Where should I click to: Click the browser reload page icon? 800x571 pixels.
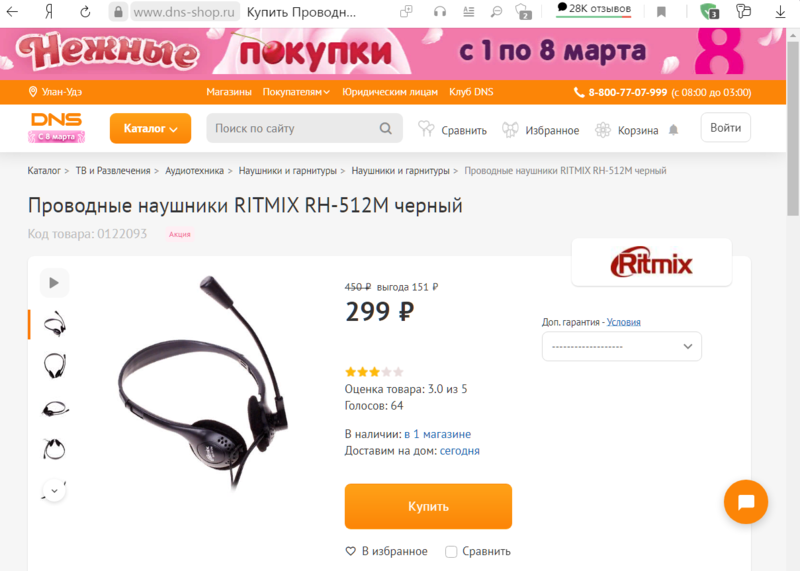point(85,12)
